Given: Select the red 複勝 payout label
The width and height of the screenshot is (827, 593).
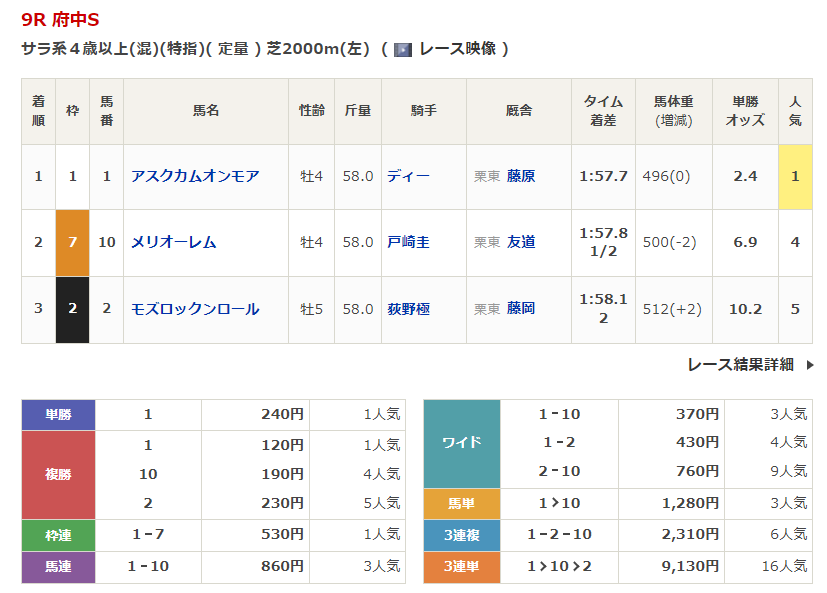Looking at the screenshot, I should tap(58, 474).
